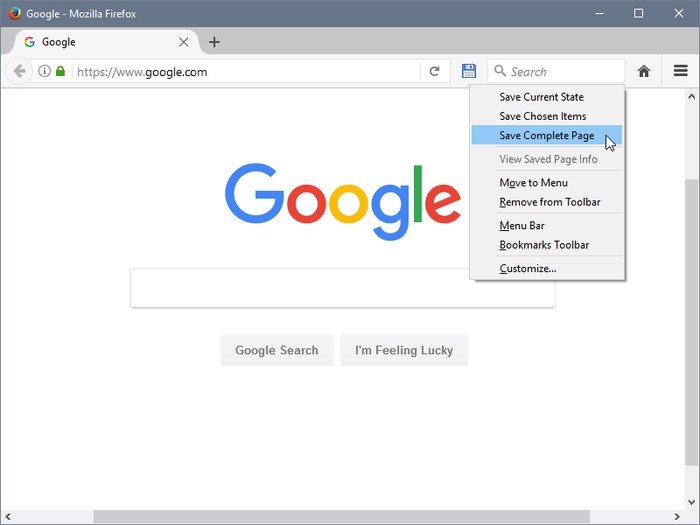Toggle the Menu Bar option
700x525 pixels.
(546, 225)
